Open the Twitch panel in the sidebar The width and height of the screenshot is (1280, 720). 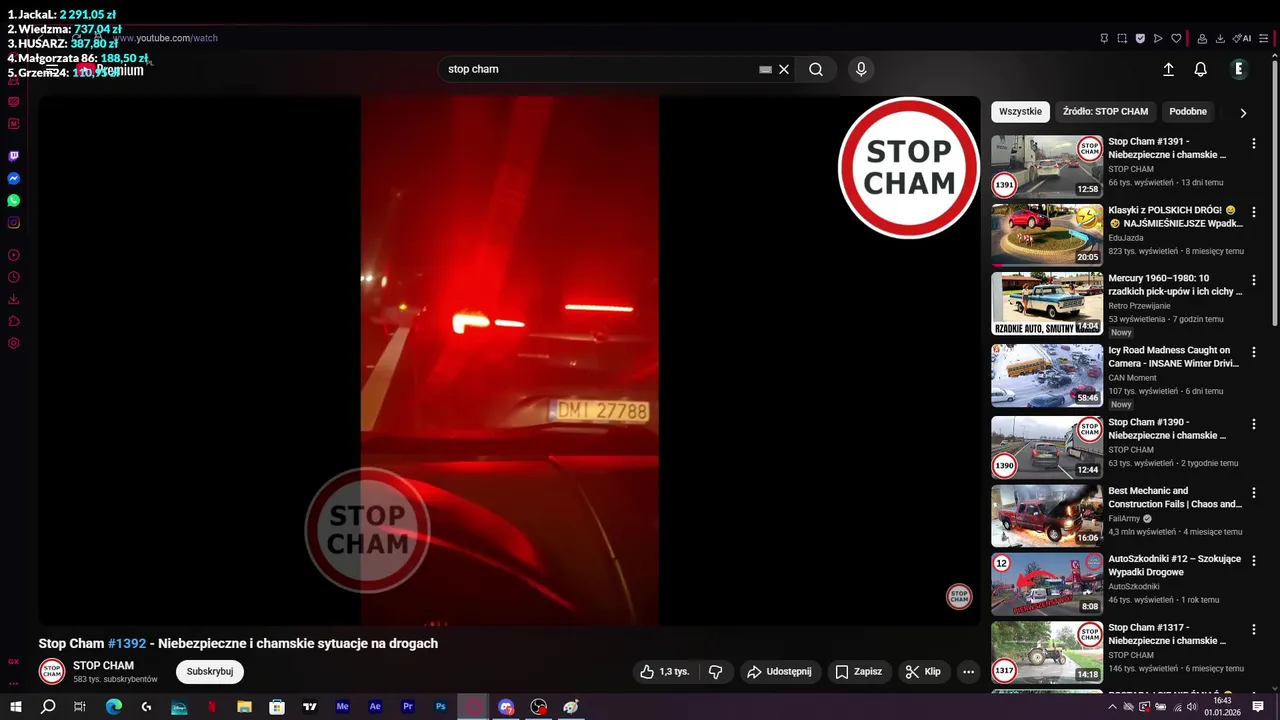coord(14,156)
